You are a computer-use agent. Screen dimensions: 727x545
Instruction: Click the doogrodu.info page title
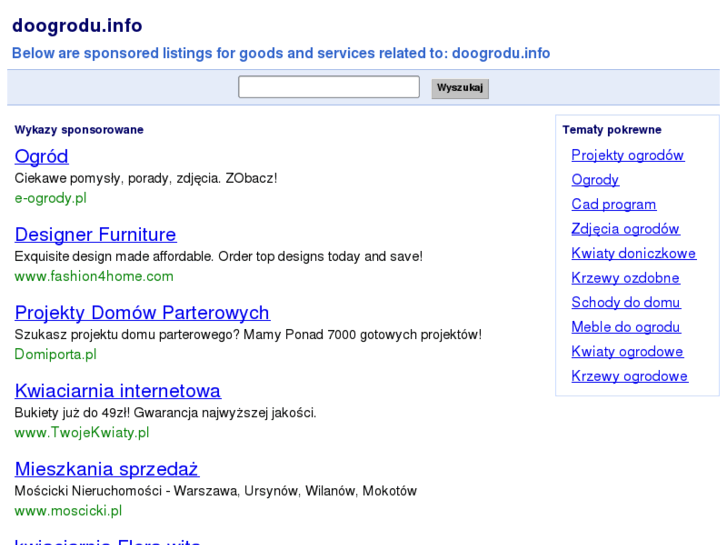click(x=77, y=26)
